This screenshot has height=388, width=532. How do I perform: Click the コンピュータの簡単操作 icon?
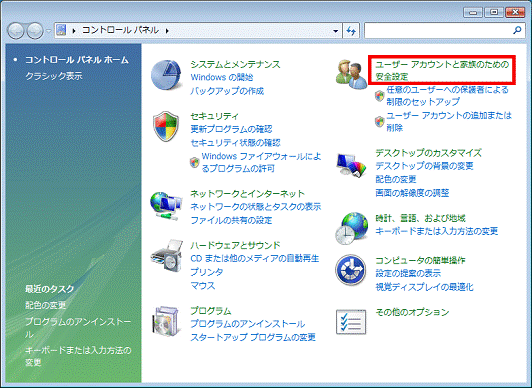click(x=351, y=270)
